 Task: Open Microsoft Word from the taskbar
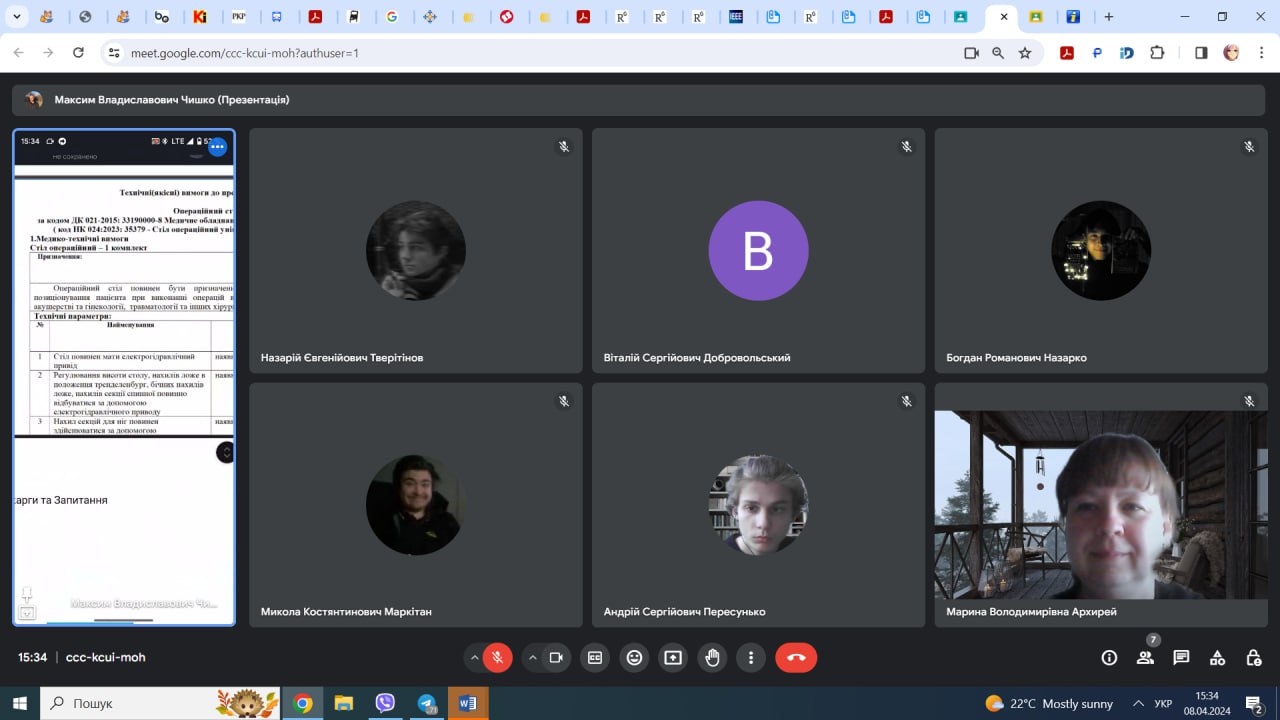[467, 703]
